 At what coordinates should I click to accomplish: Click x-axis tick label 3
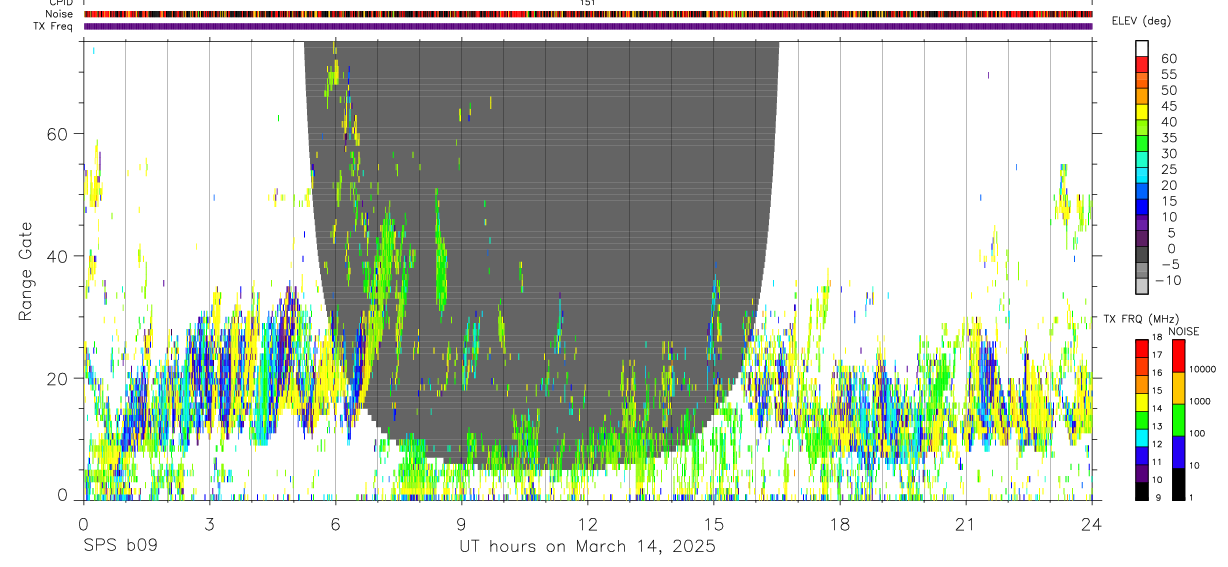coord(209,525)
